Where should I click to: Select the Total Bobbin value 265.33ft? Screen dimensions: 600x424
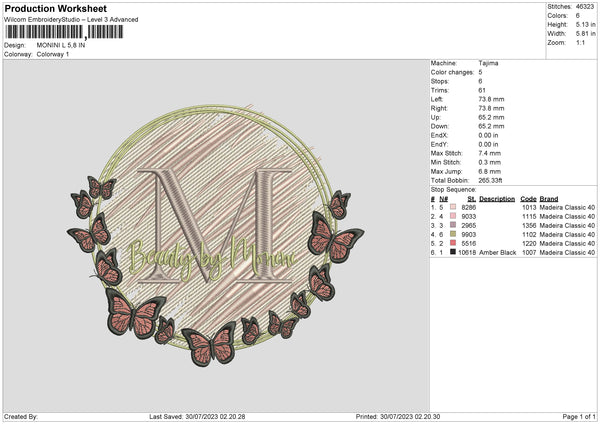click(490, 180)
